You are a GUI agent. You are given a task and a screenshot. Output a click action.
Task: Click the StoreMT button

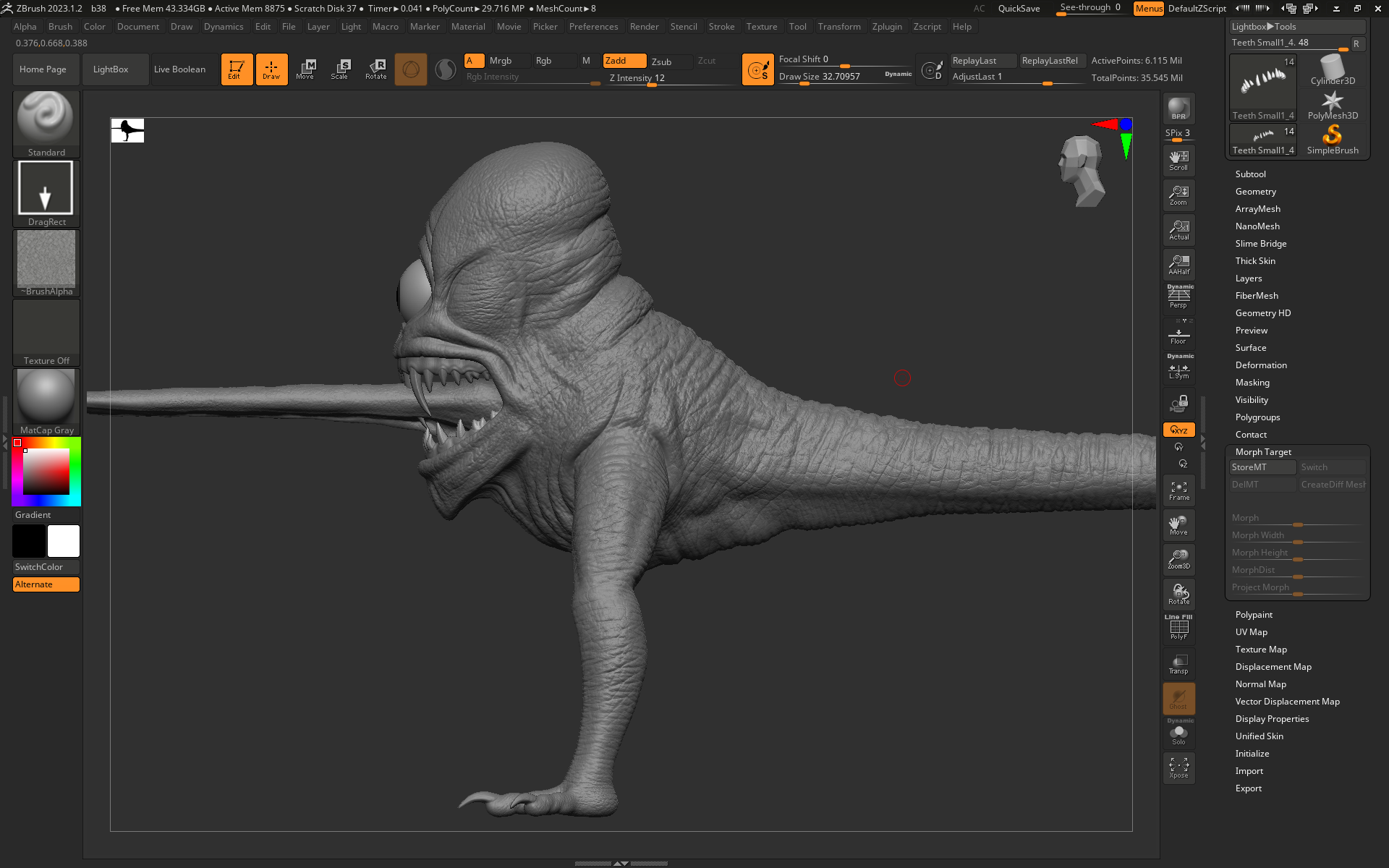(x=1262, y=467)
